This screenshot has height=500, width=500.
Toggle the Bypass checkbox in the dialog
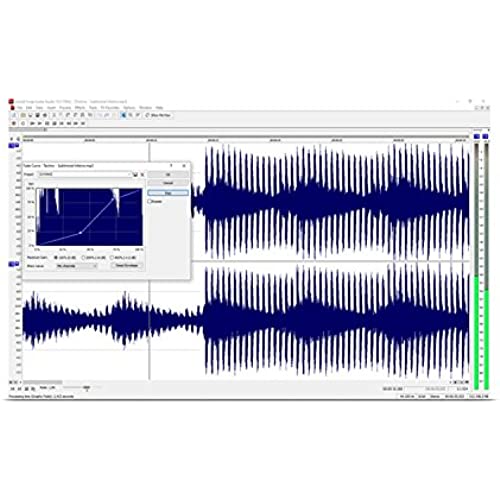pyautogui.click(x=150, y=201)
